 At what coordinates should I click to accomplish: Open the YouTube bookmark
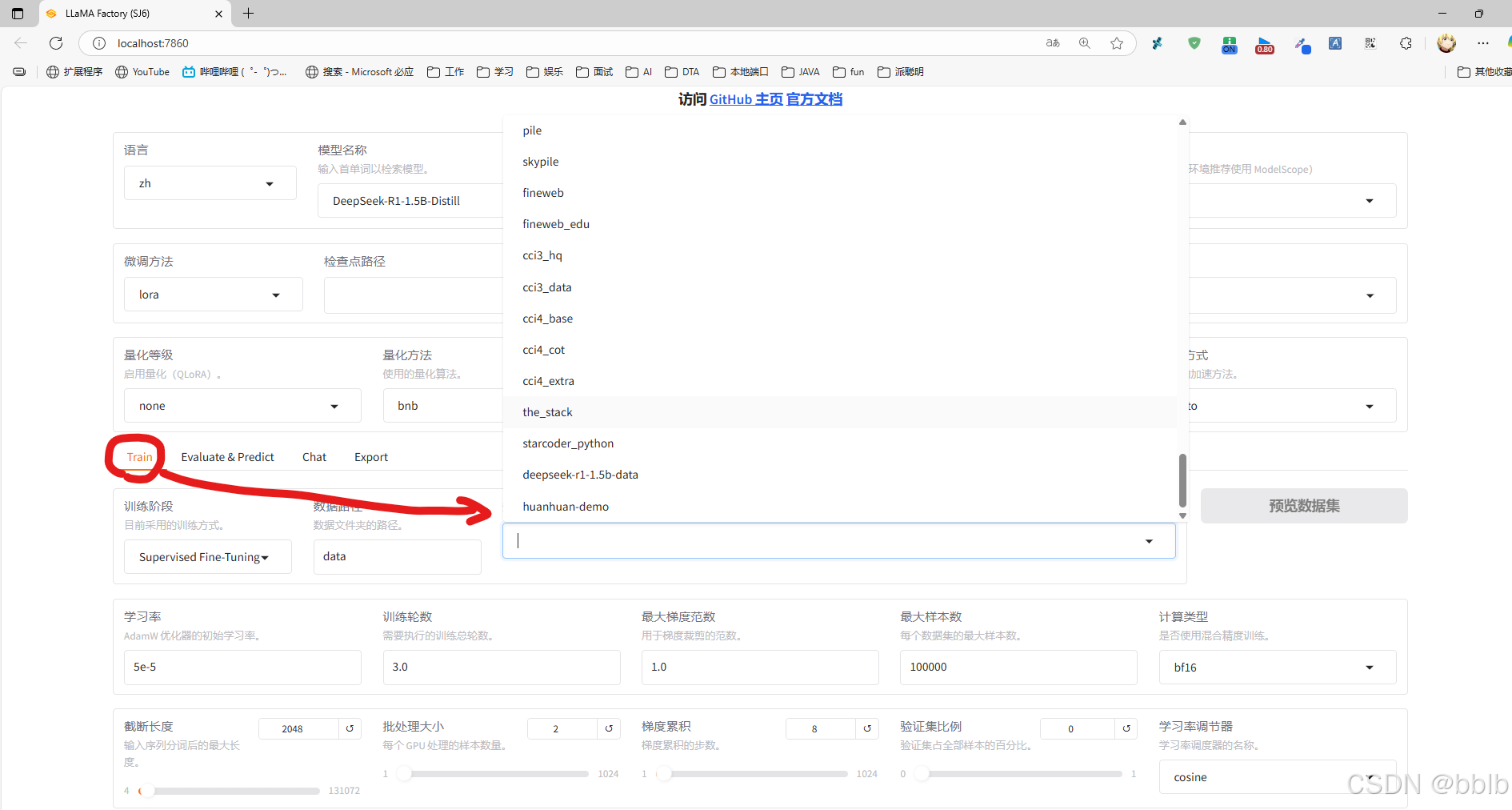142,72
